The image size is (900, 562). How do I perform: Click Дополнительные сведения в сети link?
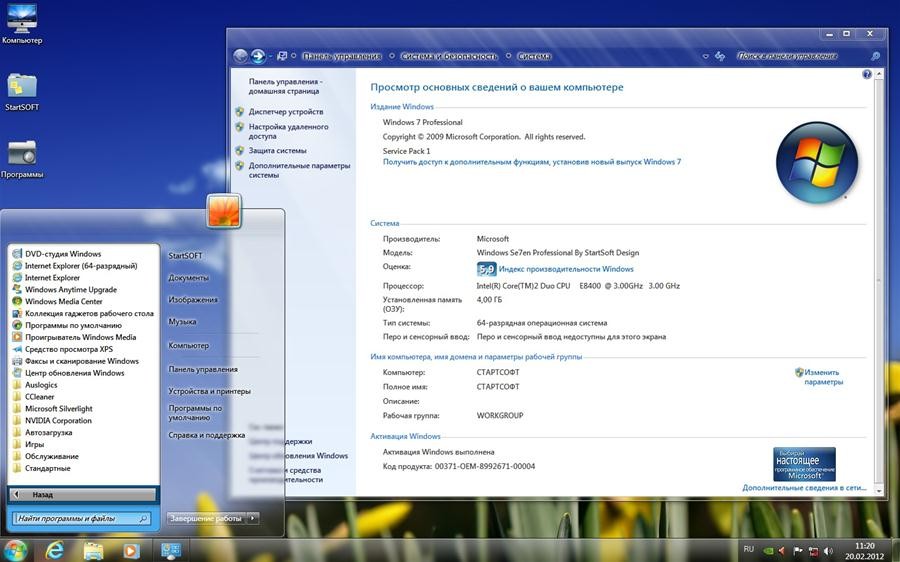coord(804,487)
